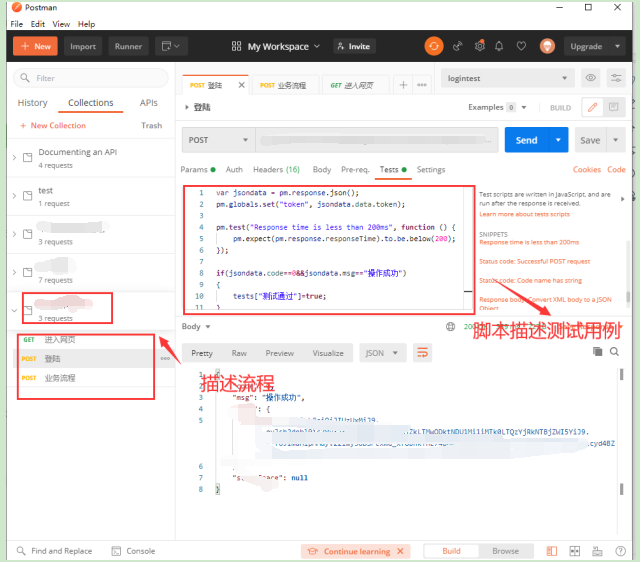Click the new window icon button
Image resolution: width=640 pixels, height=562 pixels.
pos(171,46)
